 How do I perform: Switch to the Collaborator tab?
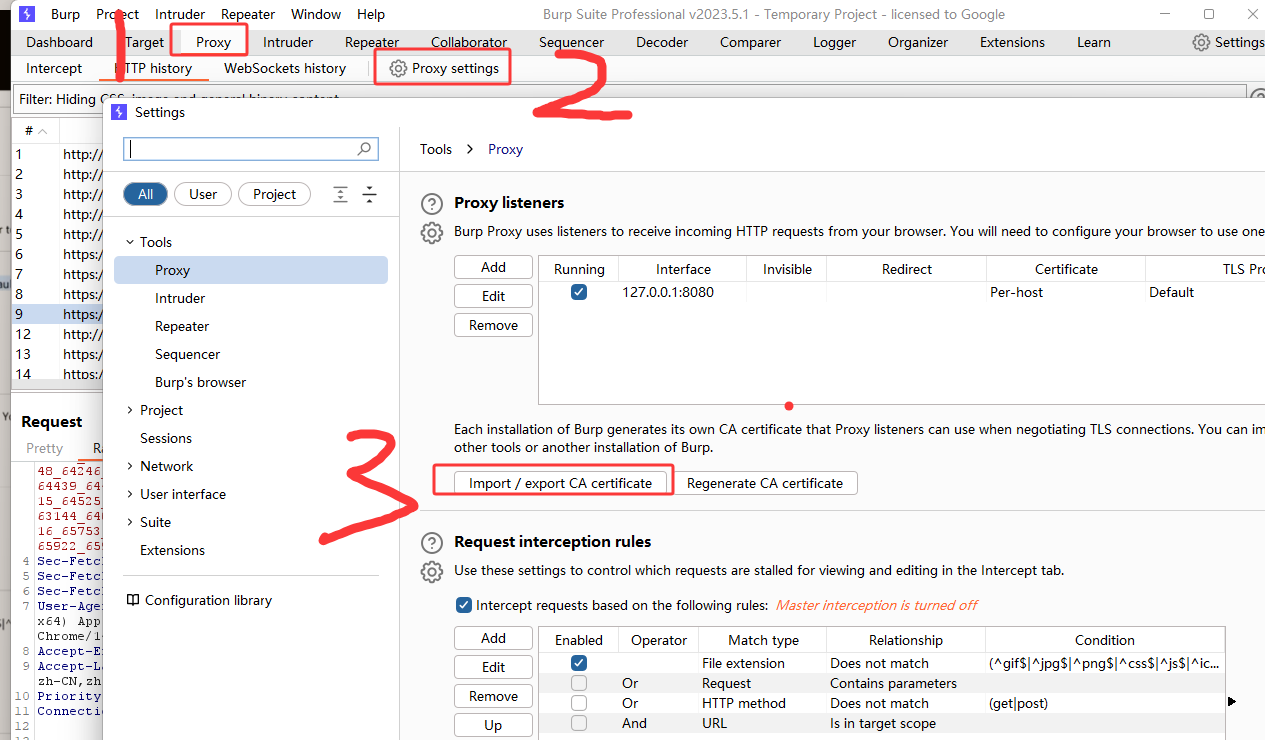(469, 42)
